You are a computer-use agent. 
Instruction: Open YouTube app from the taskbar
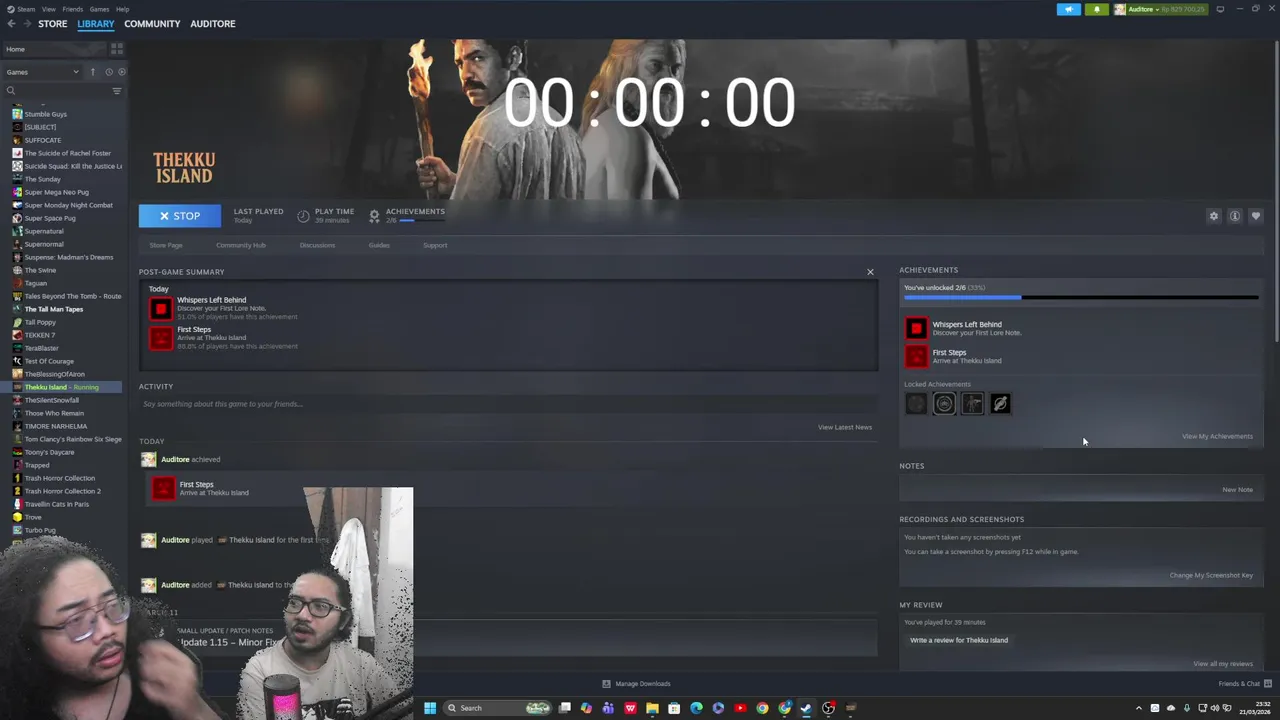[x=740, y=708]
